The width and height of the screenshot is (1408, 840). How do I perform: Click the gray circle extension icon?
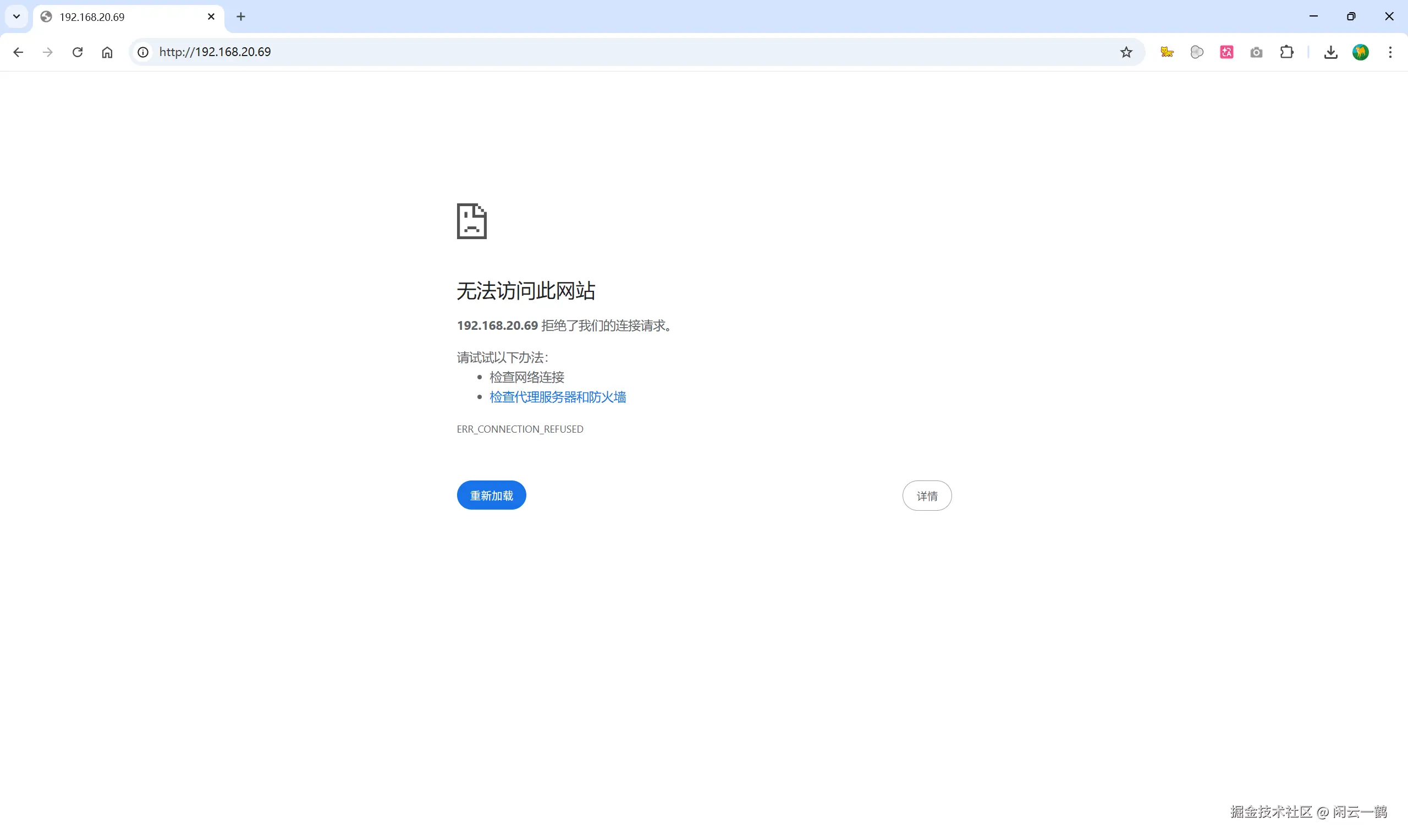click(1197, 52)
